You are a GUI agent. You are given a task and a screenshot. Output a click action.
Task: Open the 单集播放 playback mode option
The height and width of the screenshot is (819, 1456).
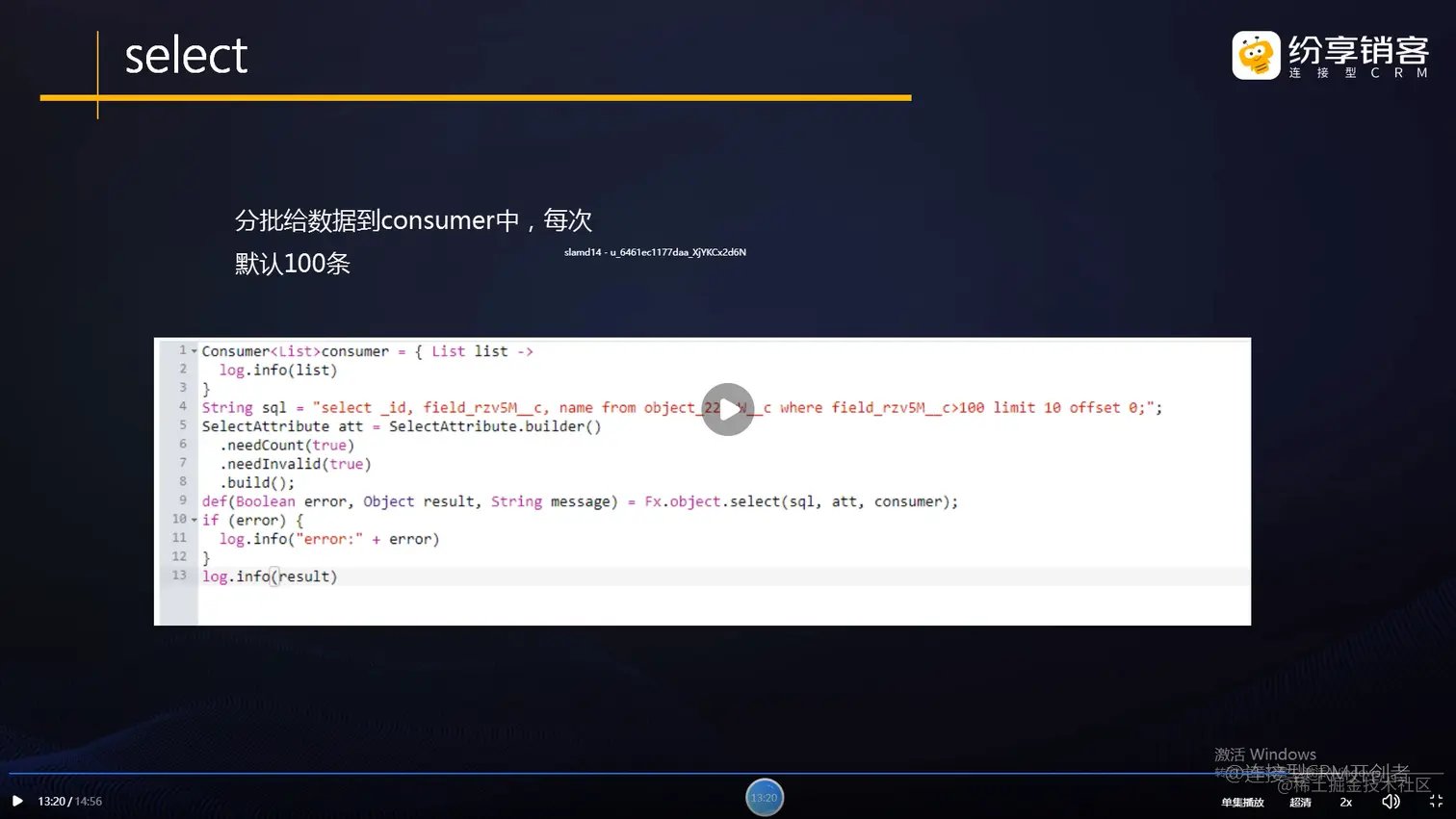coord(1242,802)
